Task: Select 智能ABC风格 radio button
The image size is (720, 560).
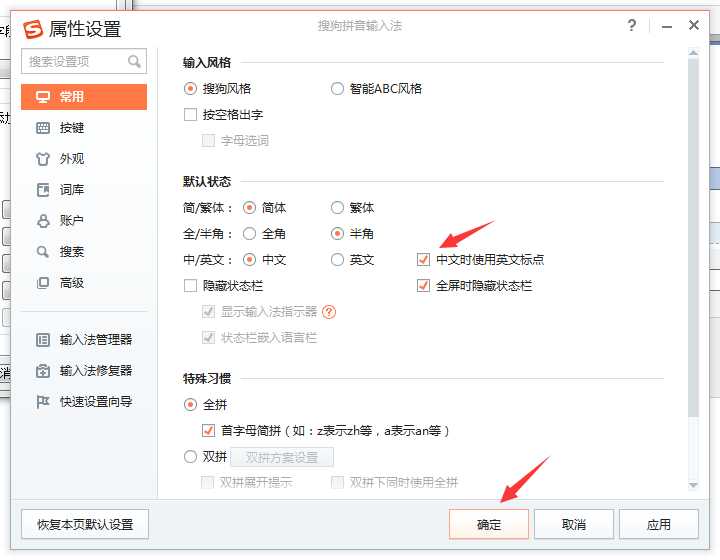Action: [337, 89]
